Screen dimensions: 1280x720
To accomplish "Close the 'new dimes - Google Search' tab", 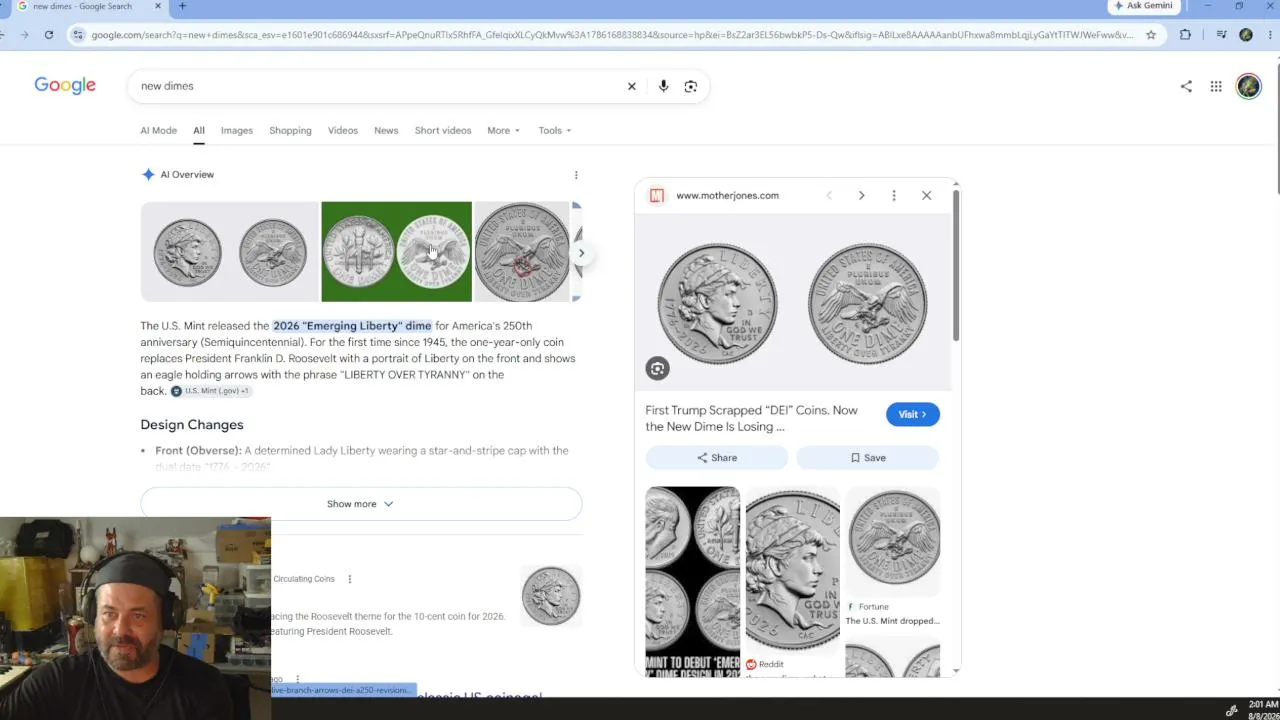I will click(157, 6).
